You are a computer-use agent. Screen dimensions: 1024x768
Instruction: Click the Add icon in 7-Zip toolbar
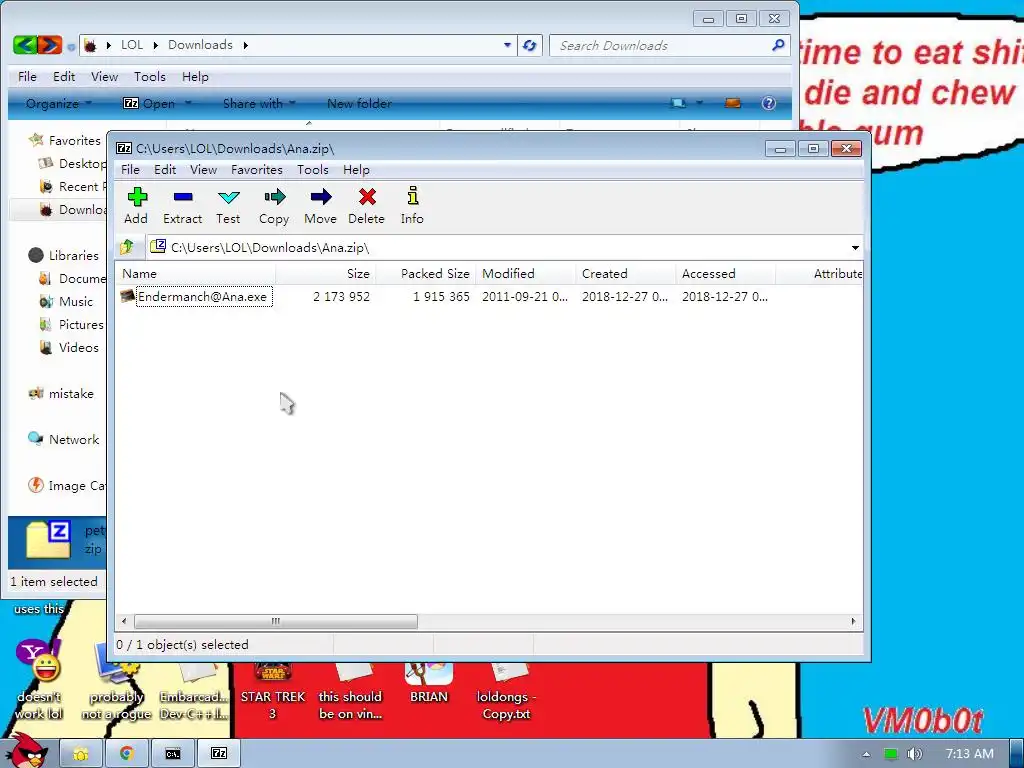136,206
